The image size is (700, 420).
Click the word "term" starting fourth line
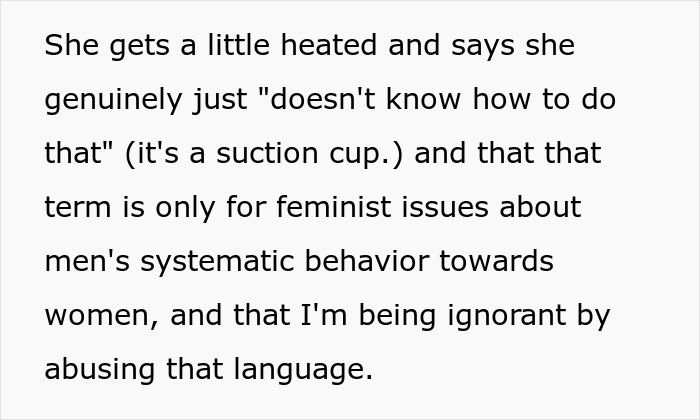coord(78,208)
